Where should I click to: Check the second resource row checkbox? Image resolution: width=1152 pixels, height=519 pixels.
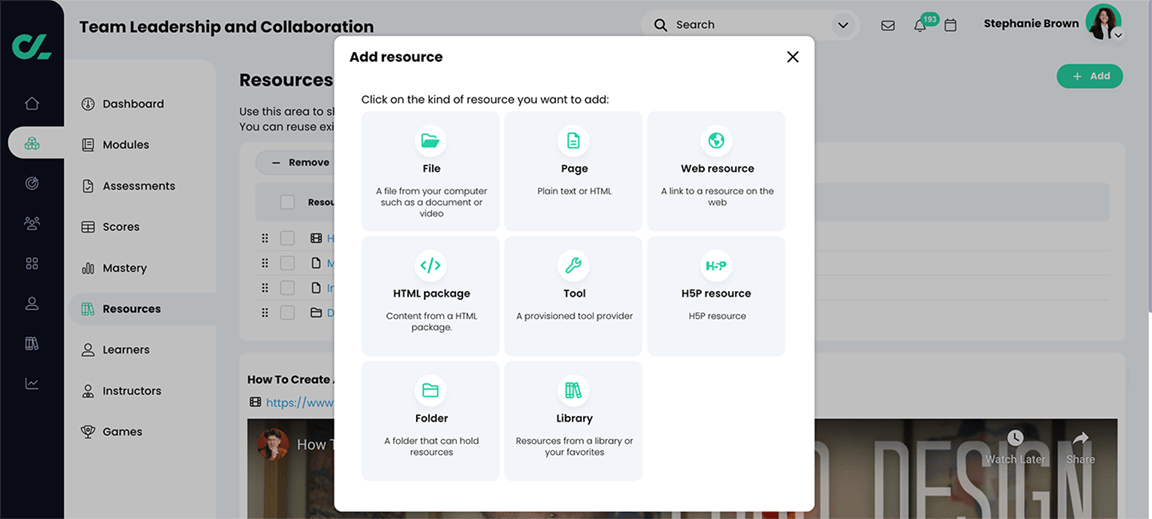(287, 262)
